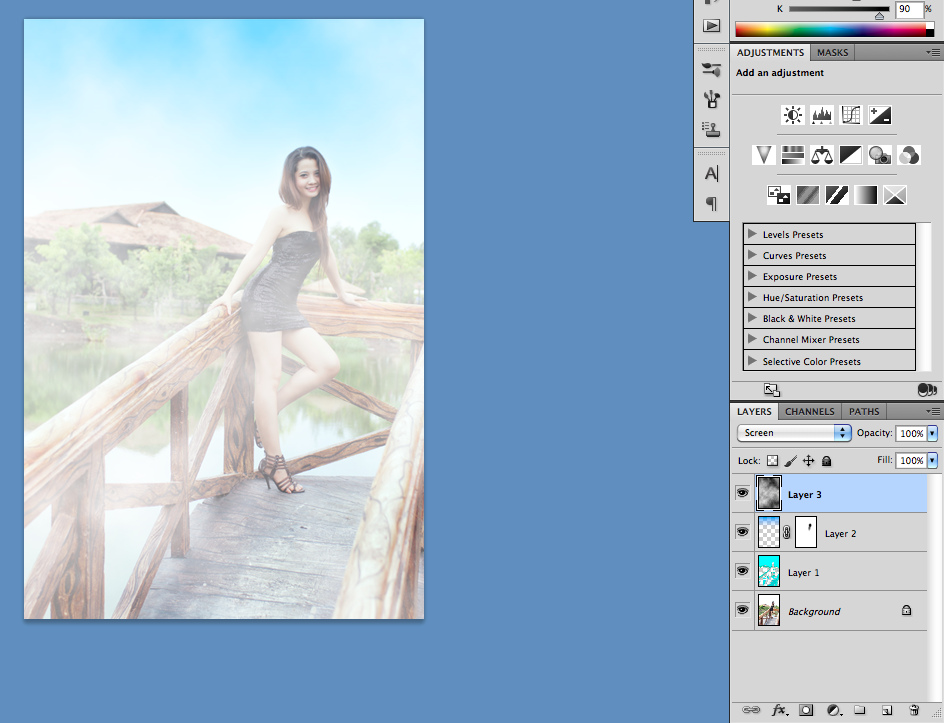Select the Layers tab
The height and width of the screenshot is (723, 944).
pyautogui.click(x=754, y=411)
